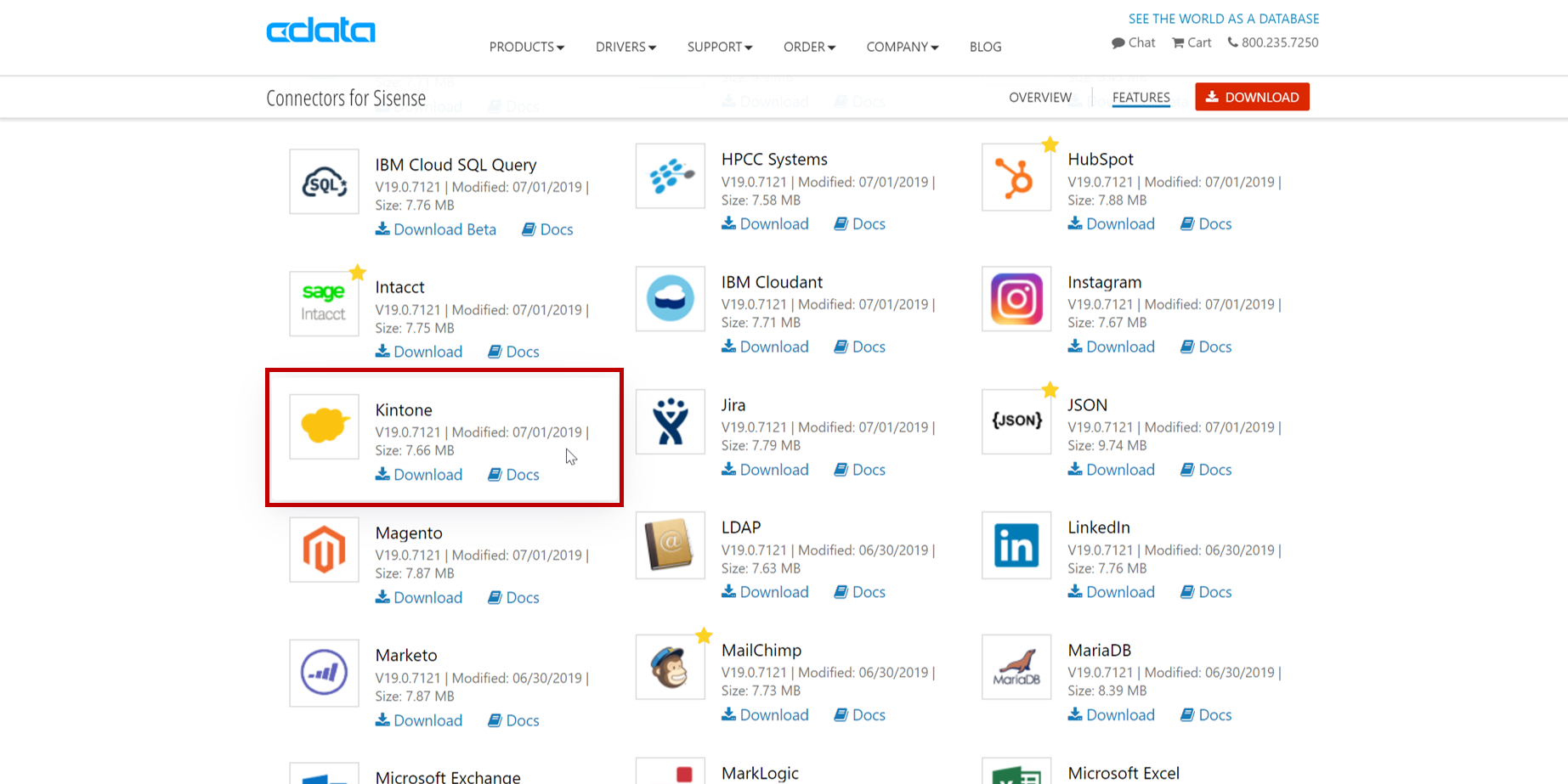Download the HPCC Systems connector

coord(765,224)
